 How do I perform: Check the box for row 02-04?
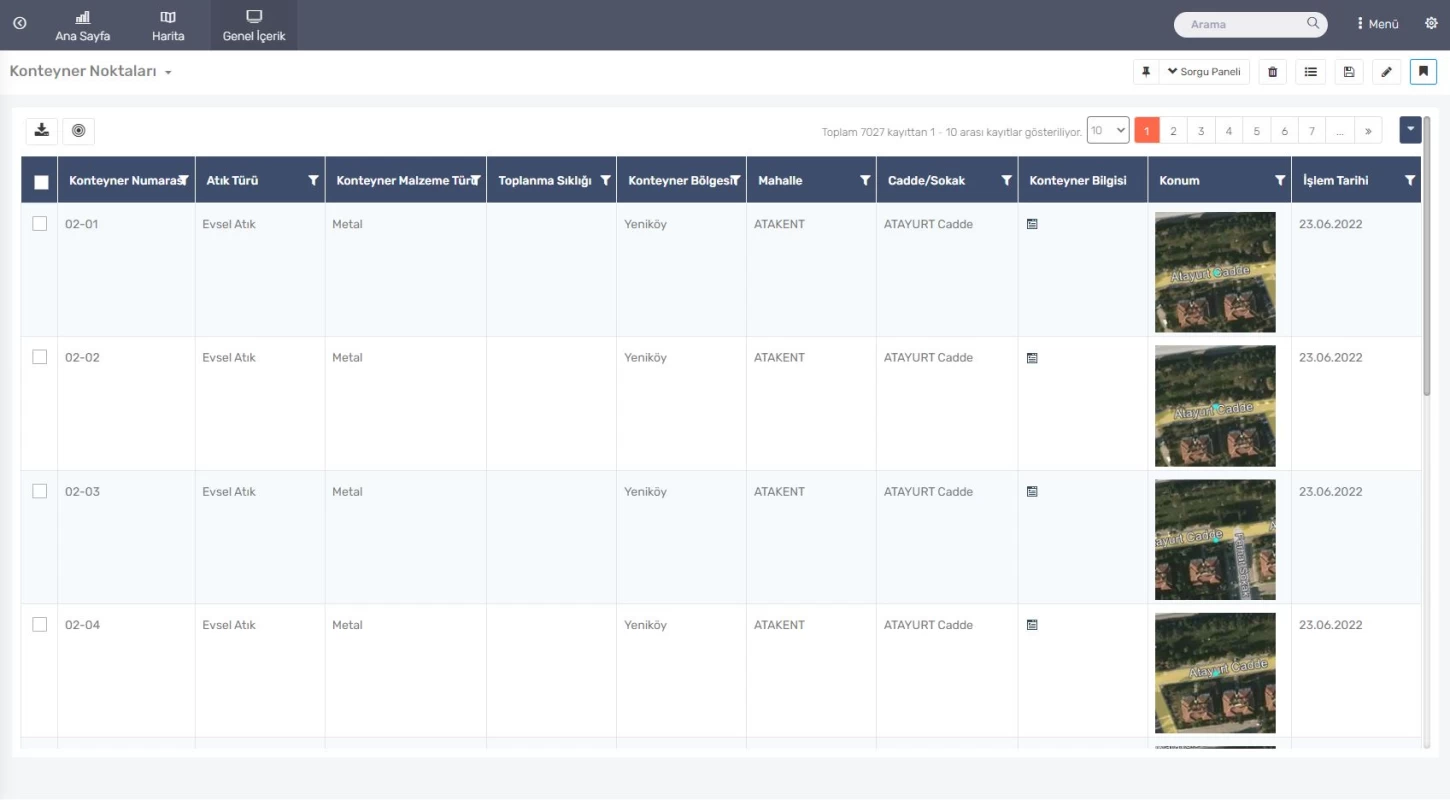pyautogui.click(x=40, y=624)
